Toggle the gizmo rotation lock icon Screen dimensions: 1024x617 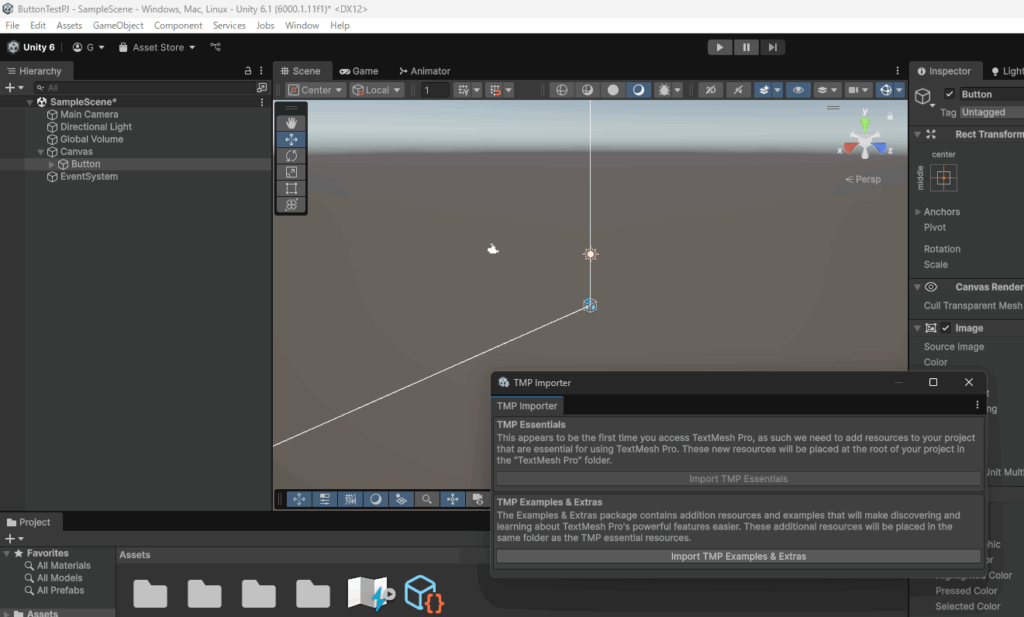pyautogui.click(x=889, y=116)
